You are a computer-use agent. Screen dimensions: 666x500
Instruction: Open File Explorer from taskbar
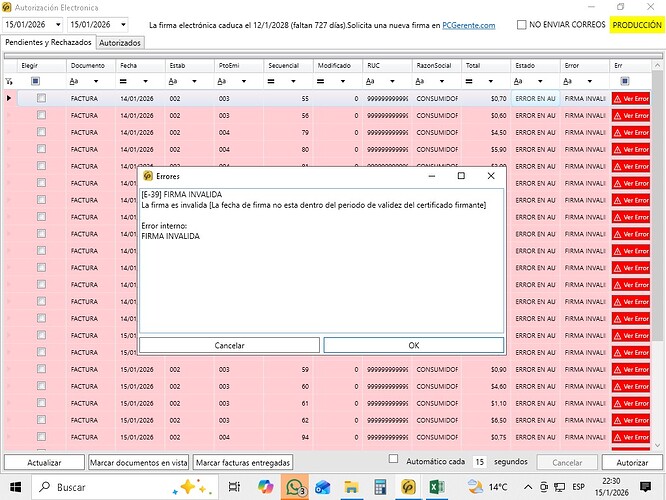352,487
